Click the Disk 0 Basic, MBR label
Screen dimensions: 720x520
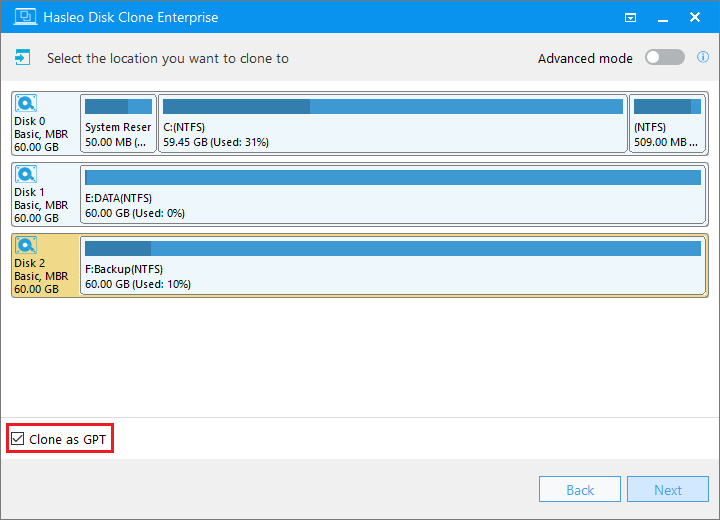point(41,134)
